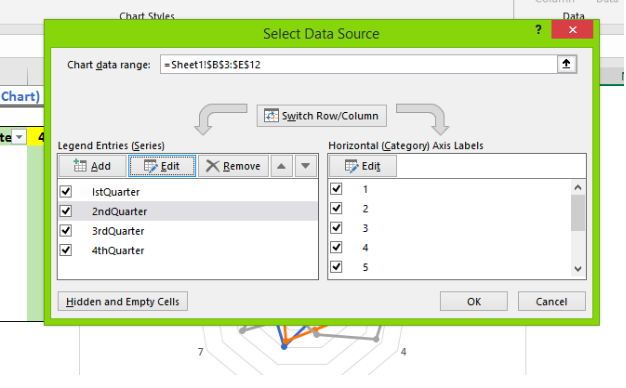Click the collapse dialog range selector icon
This screenshot has width=626, height=388.
pos(567,64)
